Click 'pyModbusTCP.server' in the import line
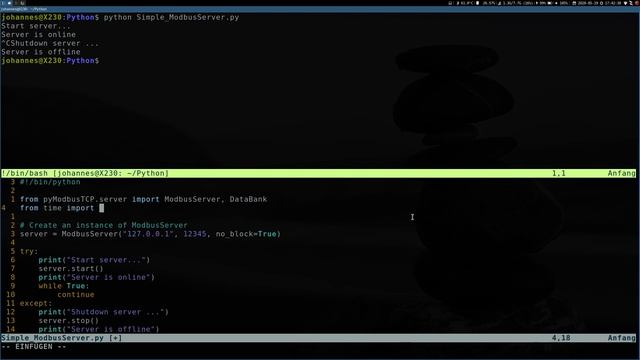Viewport: 640px width, 360px height. click(x=85, y=199)
